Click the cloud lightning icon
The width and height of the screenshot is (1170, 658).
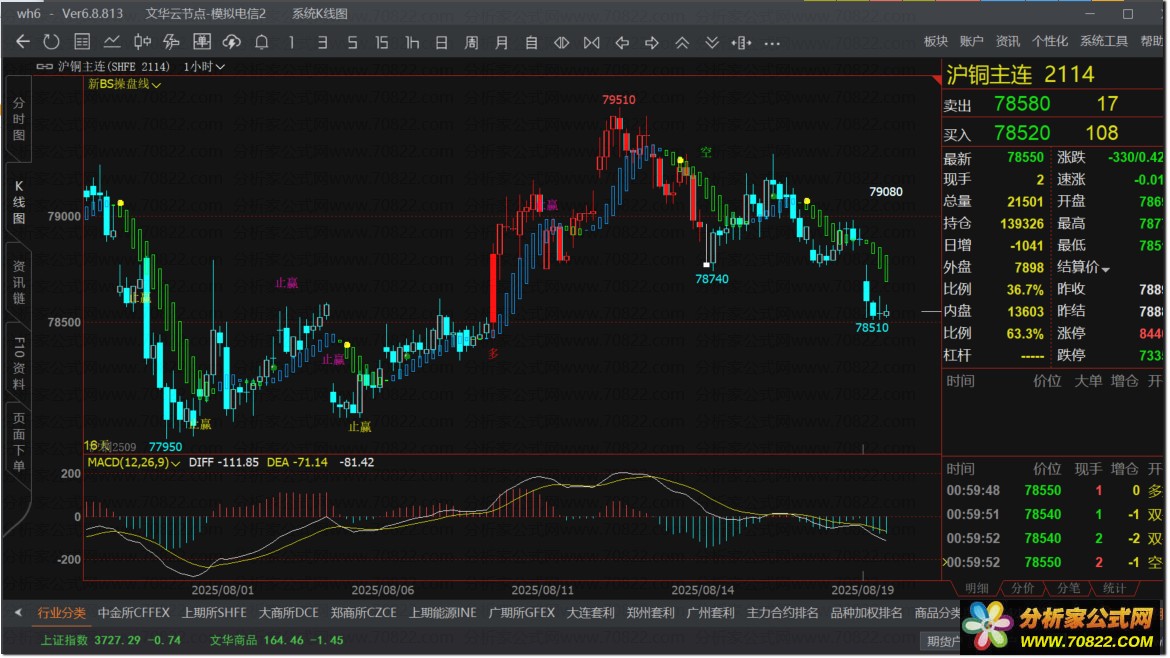click(231, 42)
